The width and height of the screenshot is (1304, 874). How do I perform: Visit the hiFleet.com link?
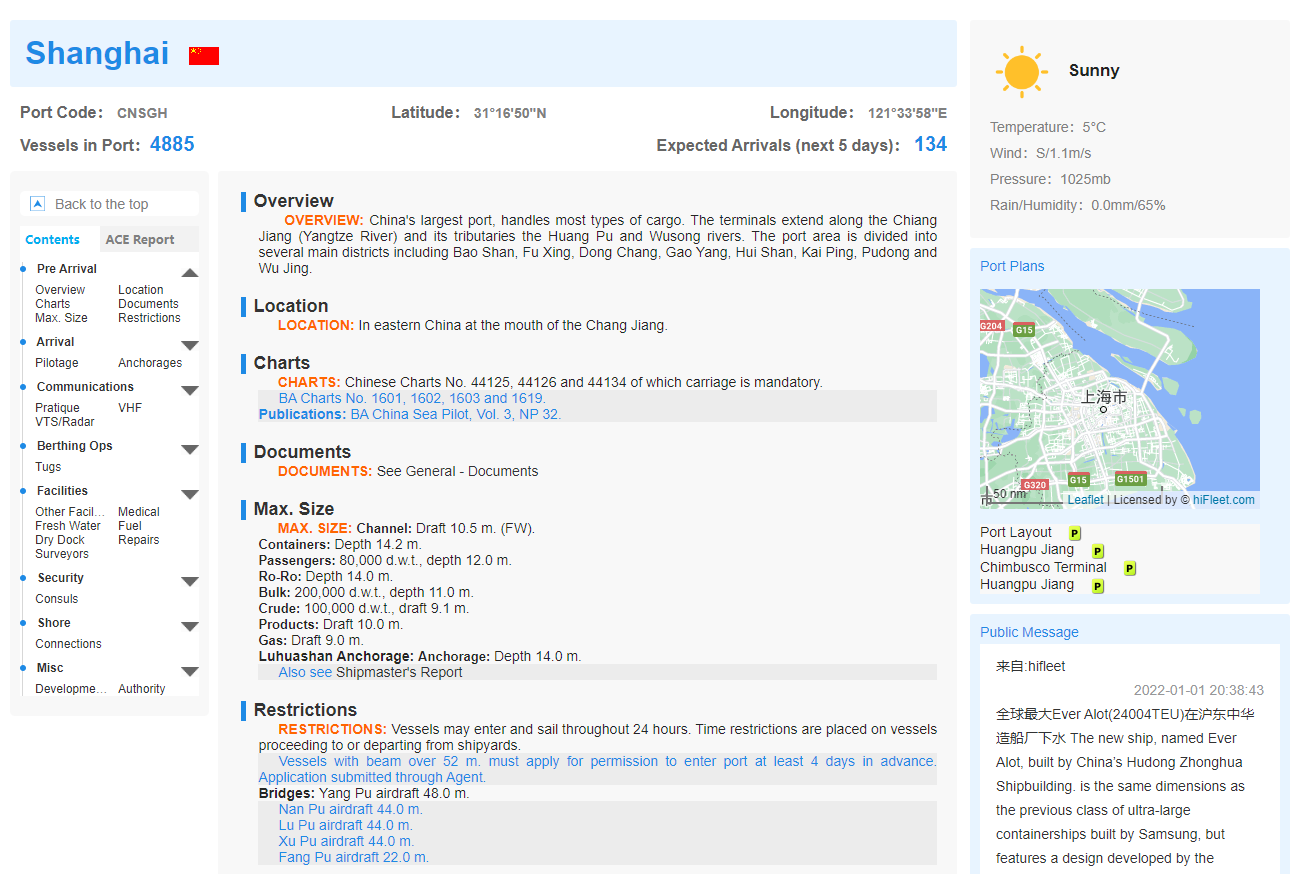tap(1224, 500)
